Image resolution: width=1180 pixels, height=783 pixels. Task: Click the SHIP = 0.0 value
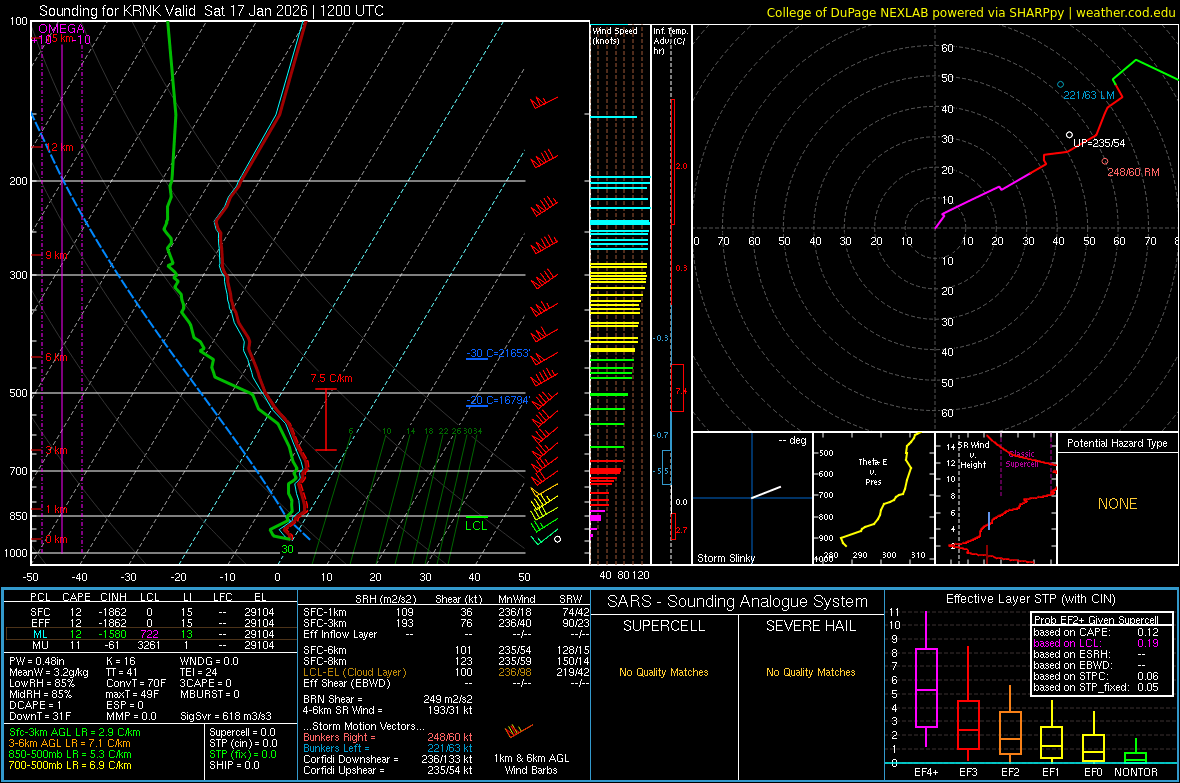234,765
